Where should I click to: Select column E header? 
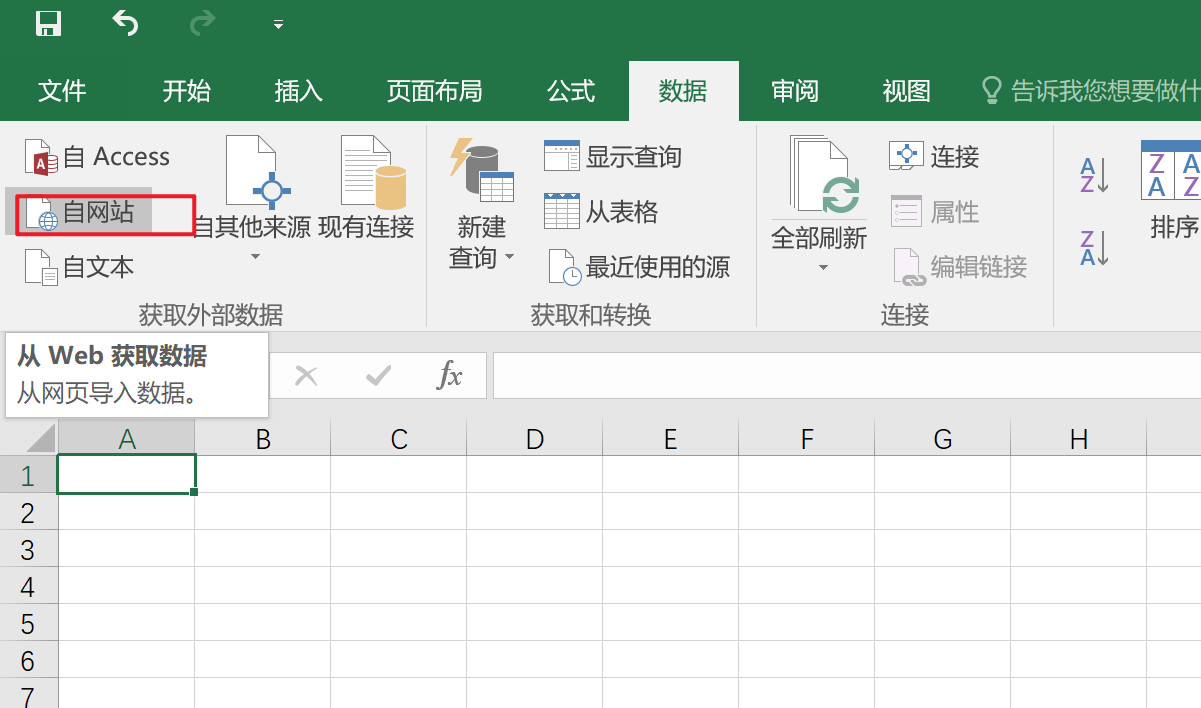(x=671, y=438)
